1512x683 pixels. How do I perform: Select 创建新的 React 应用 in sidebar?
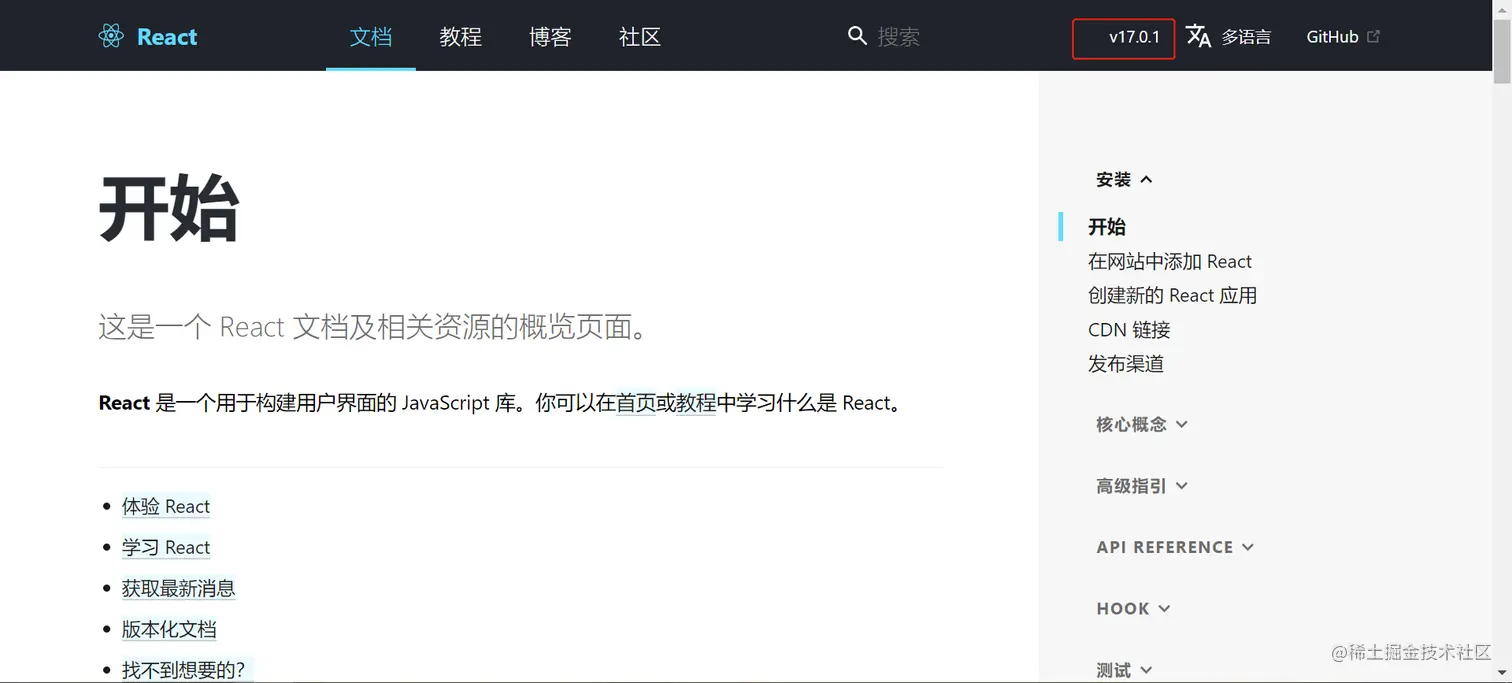click(x=1172, y=296)
